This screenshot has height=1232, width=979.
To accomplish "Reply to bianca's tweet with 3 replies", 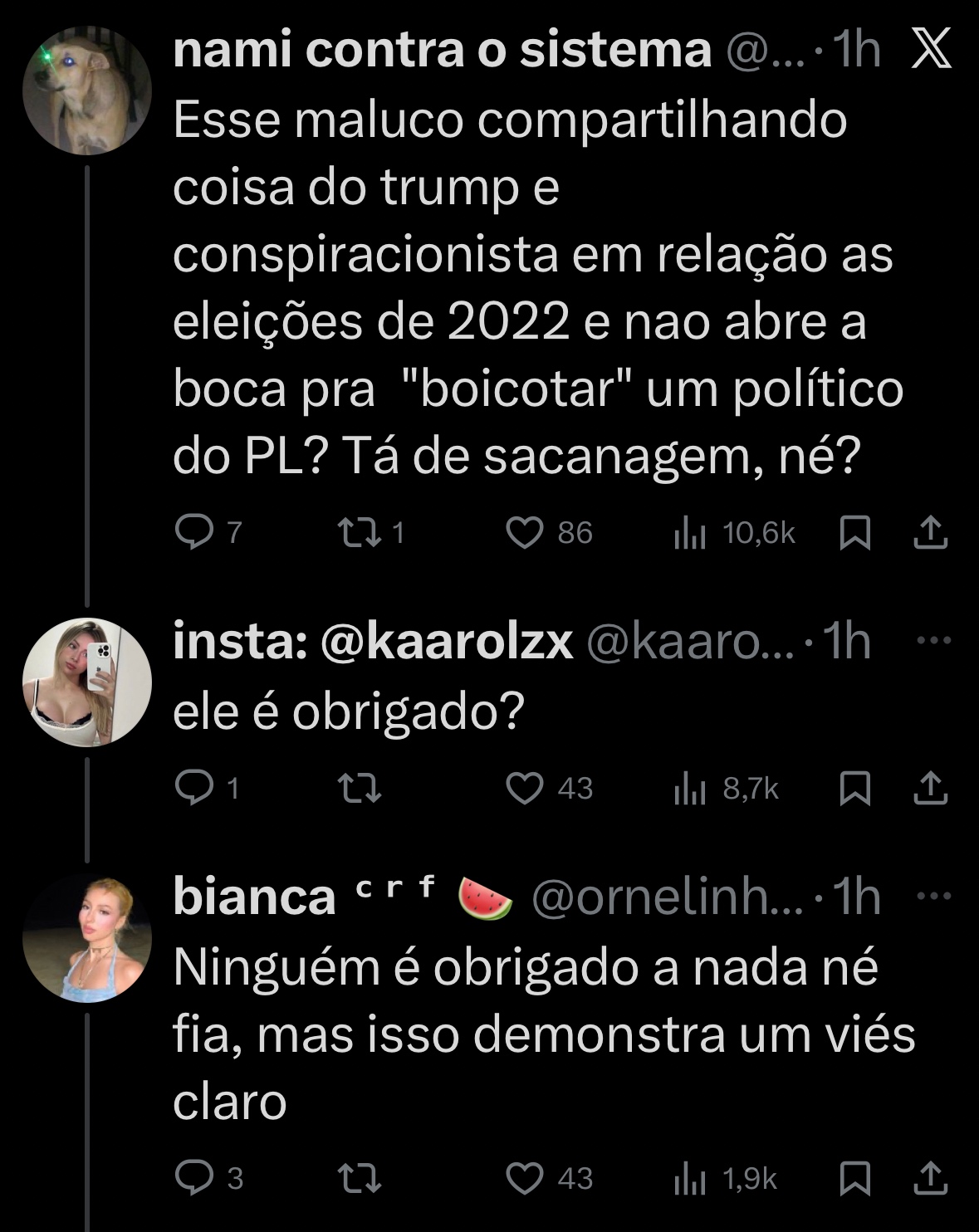I will [194, 1178].
